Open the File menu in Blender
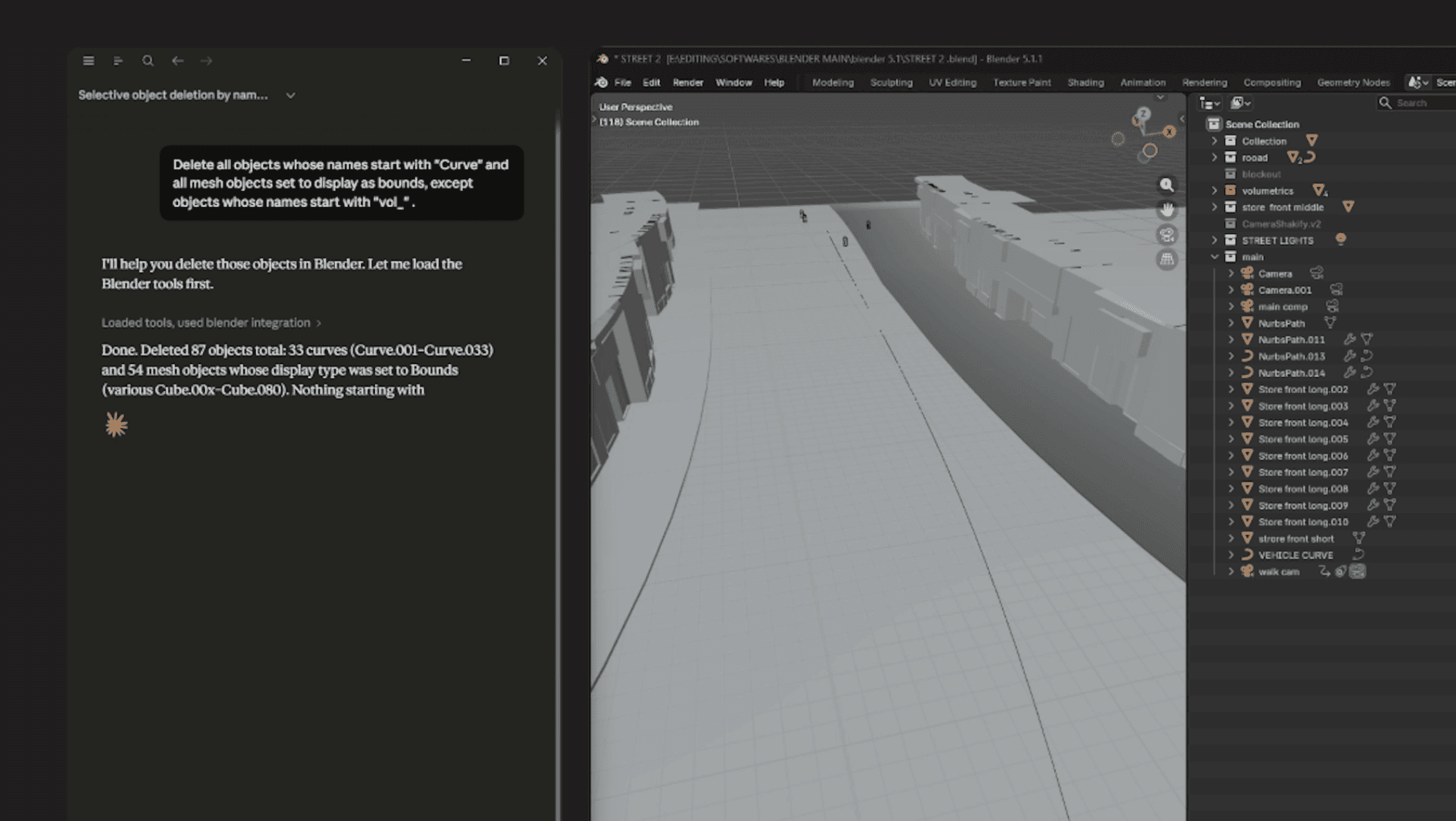 point(623,83)
